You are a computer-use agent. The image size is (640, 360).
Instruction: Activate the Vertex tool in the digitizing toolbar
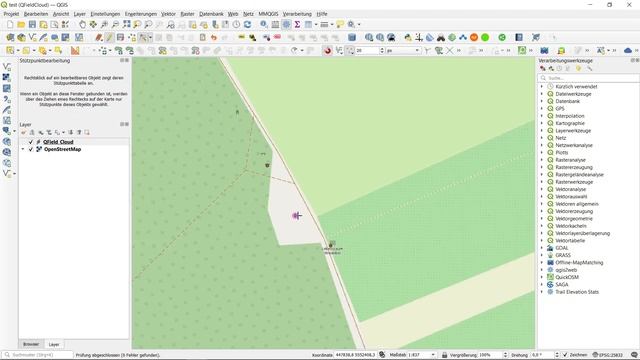point(143,38)
